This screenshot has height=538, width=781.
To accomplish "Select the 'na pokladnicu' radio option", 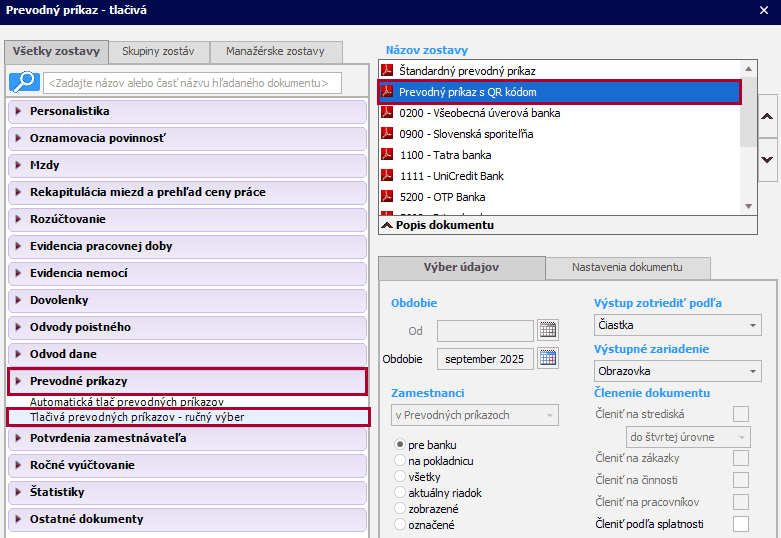I will coord(401,460).
